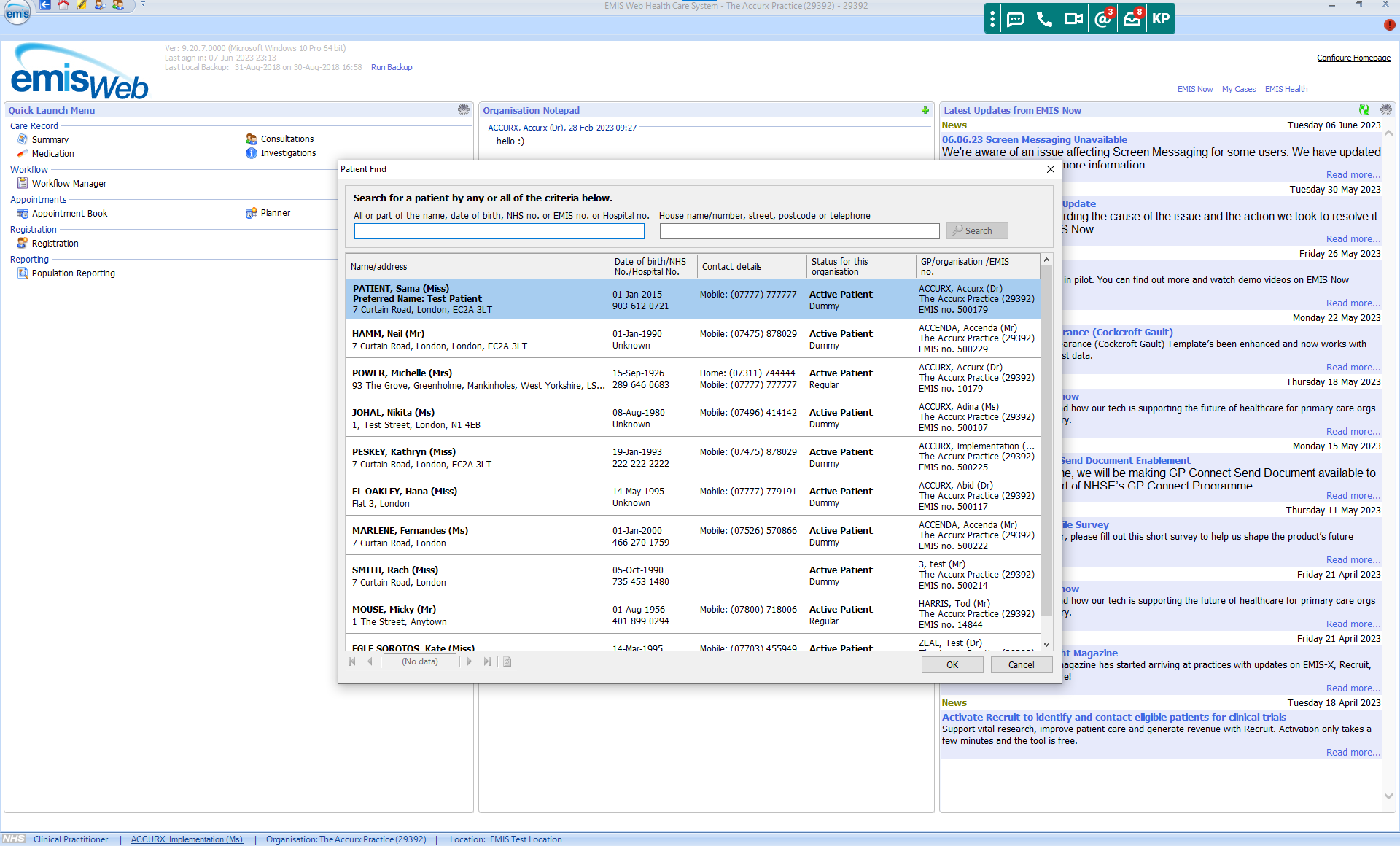Screen dimensions: 1400x846
Task: Click ACCURX, Implementation (Ms) in status bar
Action: click(187, 839)
